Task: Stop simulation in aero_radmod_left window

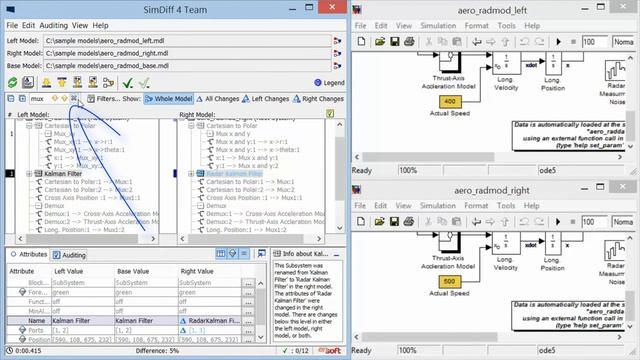Action: (x=573, y=42)
